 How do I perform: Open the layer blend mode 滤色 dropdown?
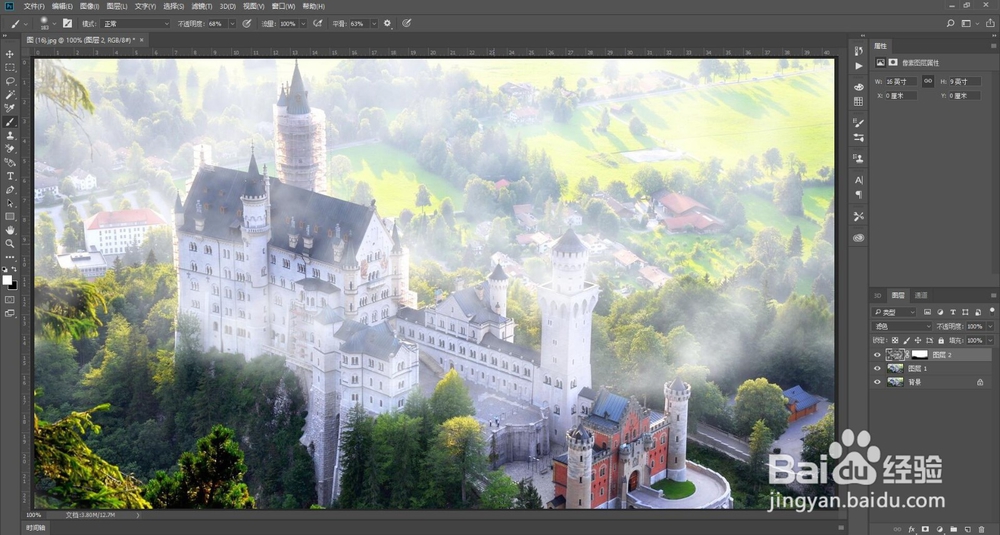point(902,326)
